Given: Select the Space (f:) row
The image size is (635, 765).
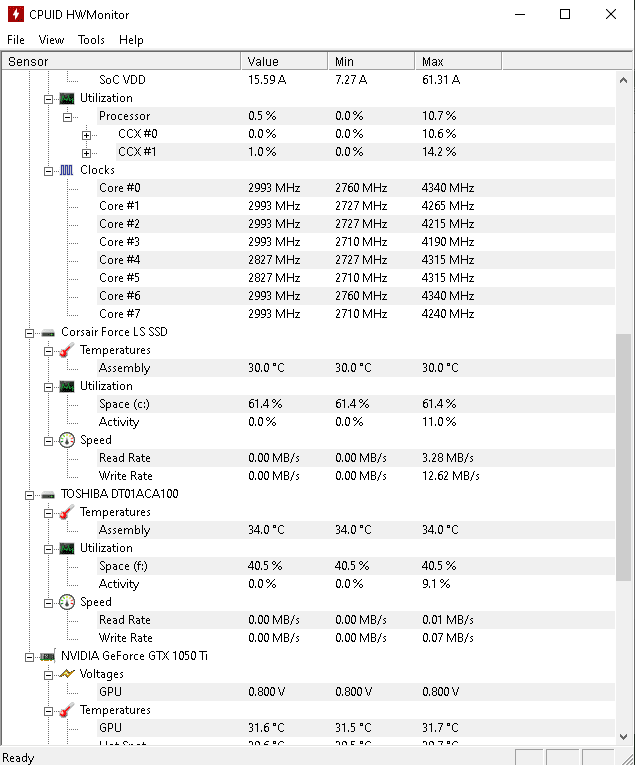Looking at the screenshot, I should (356, 566).
